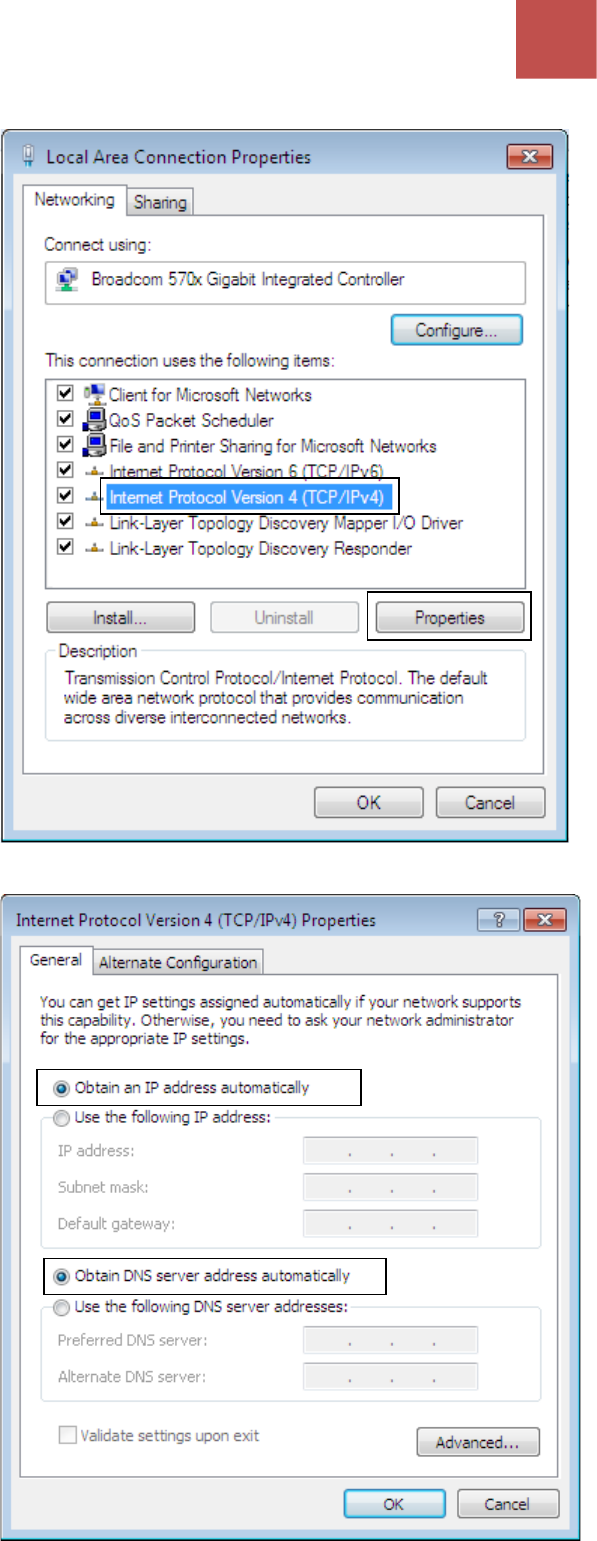Uncheck Internet Protocol Version 6 checkbox
This screenshot has width=597, height=1541.
[x=66, y=470]
